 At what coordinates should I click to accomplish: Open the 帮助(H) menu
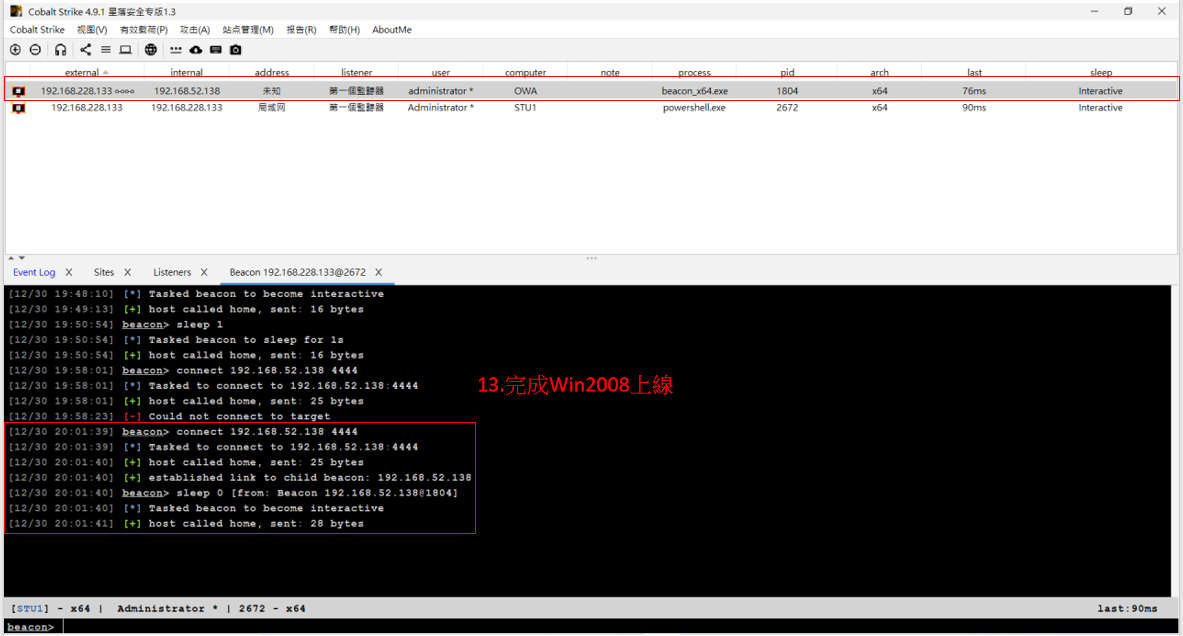click(x=344, y=29)
